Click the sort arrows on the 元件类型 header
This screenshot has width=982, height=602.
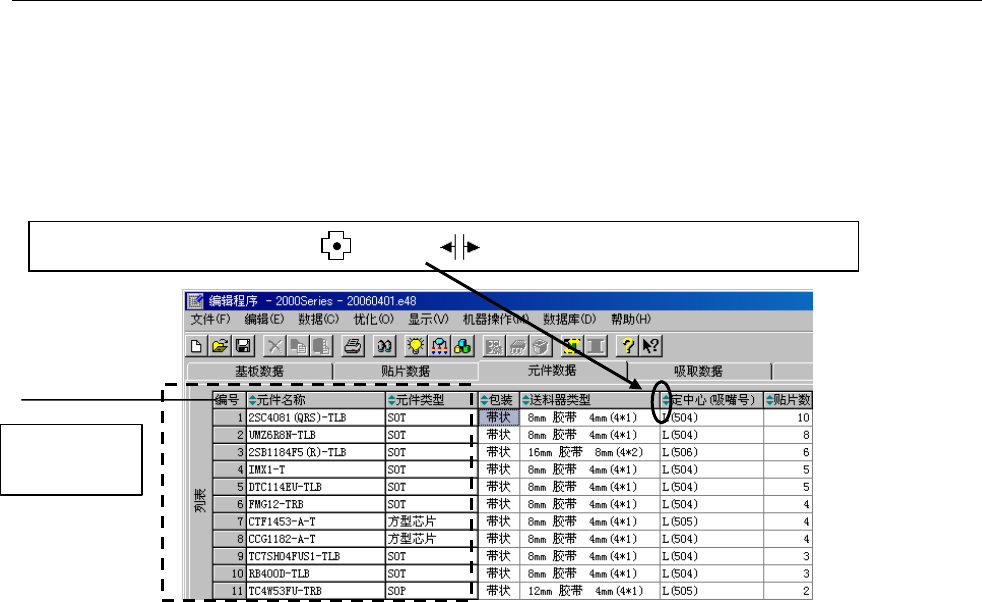[x=391, y=400]
